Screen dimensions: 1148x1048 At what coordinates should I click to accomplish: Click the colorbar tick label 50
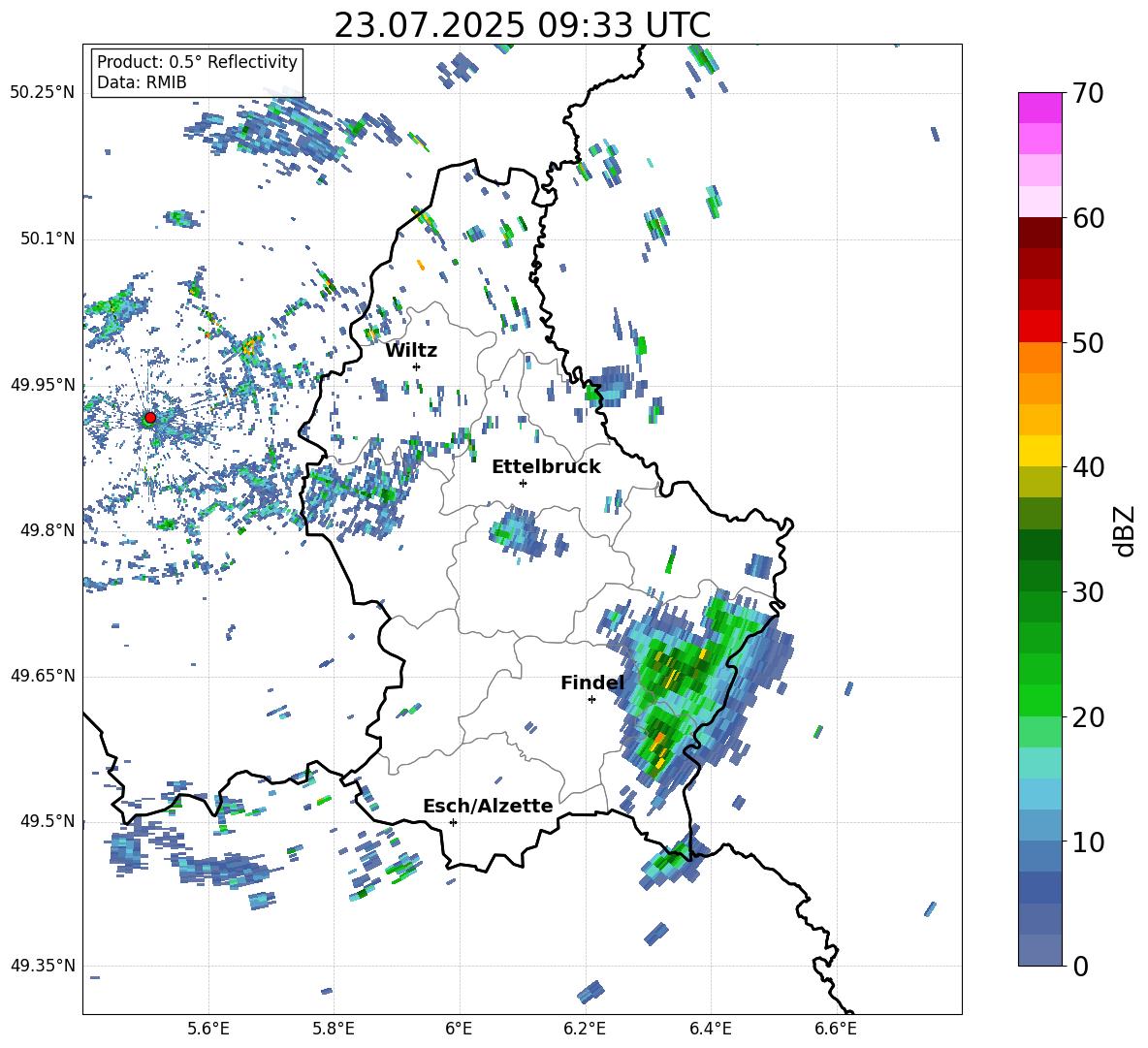pos(1088,342)
